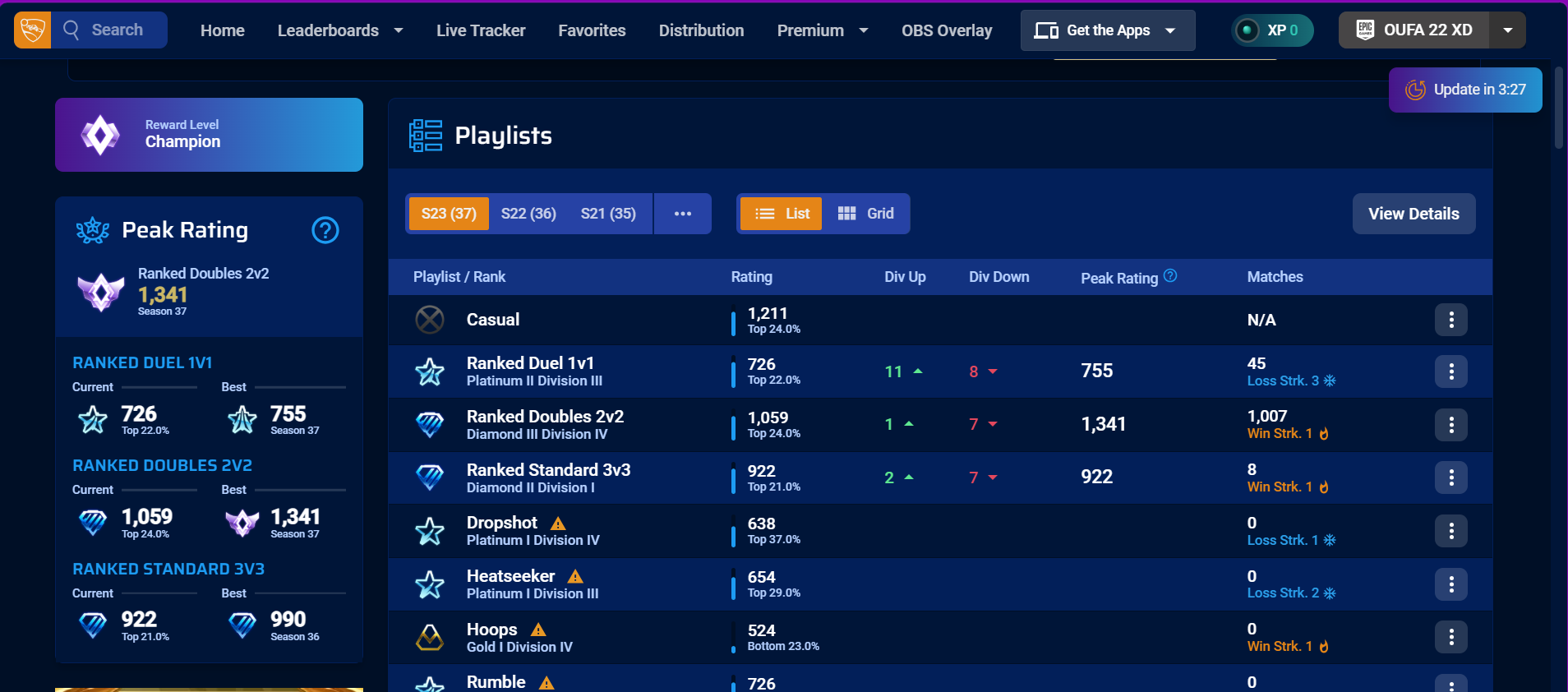
Task: Click the Reward Level Champion badge icon
Action: tap(100, 135)
